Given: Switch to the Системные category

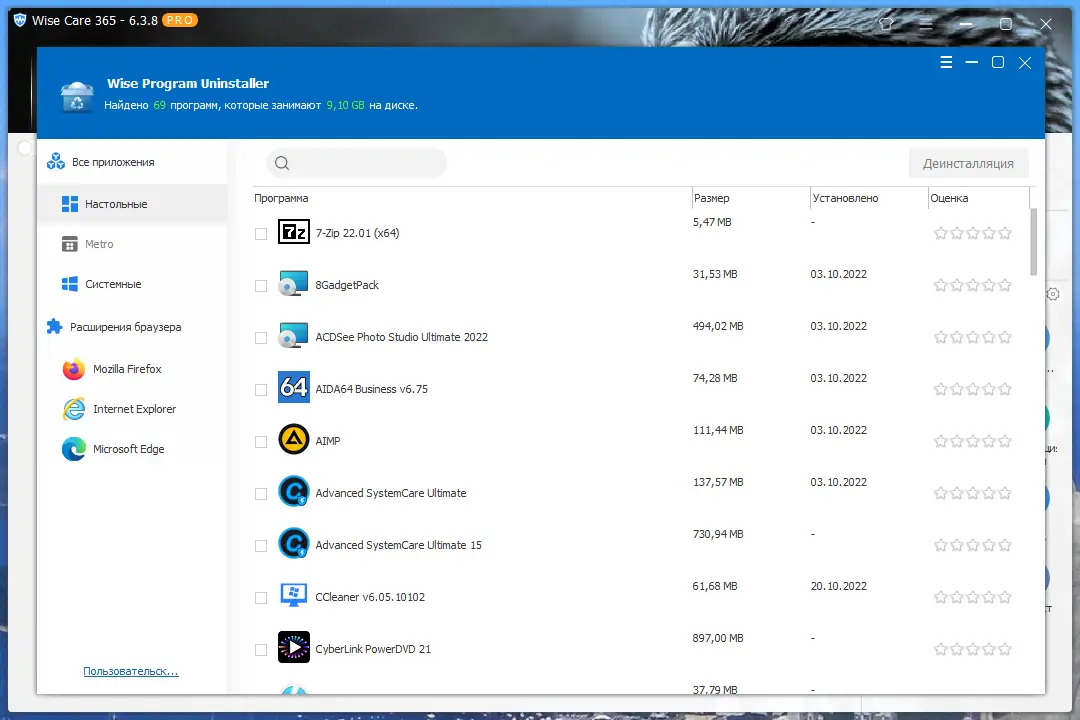Looking at the screenshot, I should tap(132, 284).
